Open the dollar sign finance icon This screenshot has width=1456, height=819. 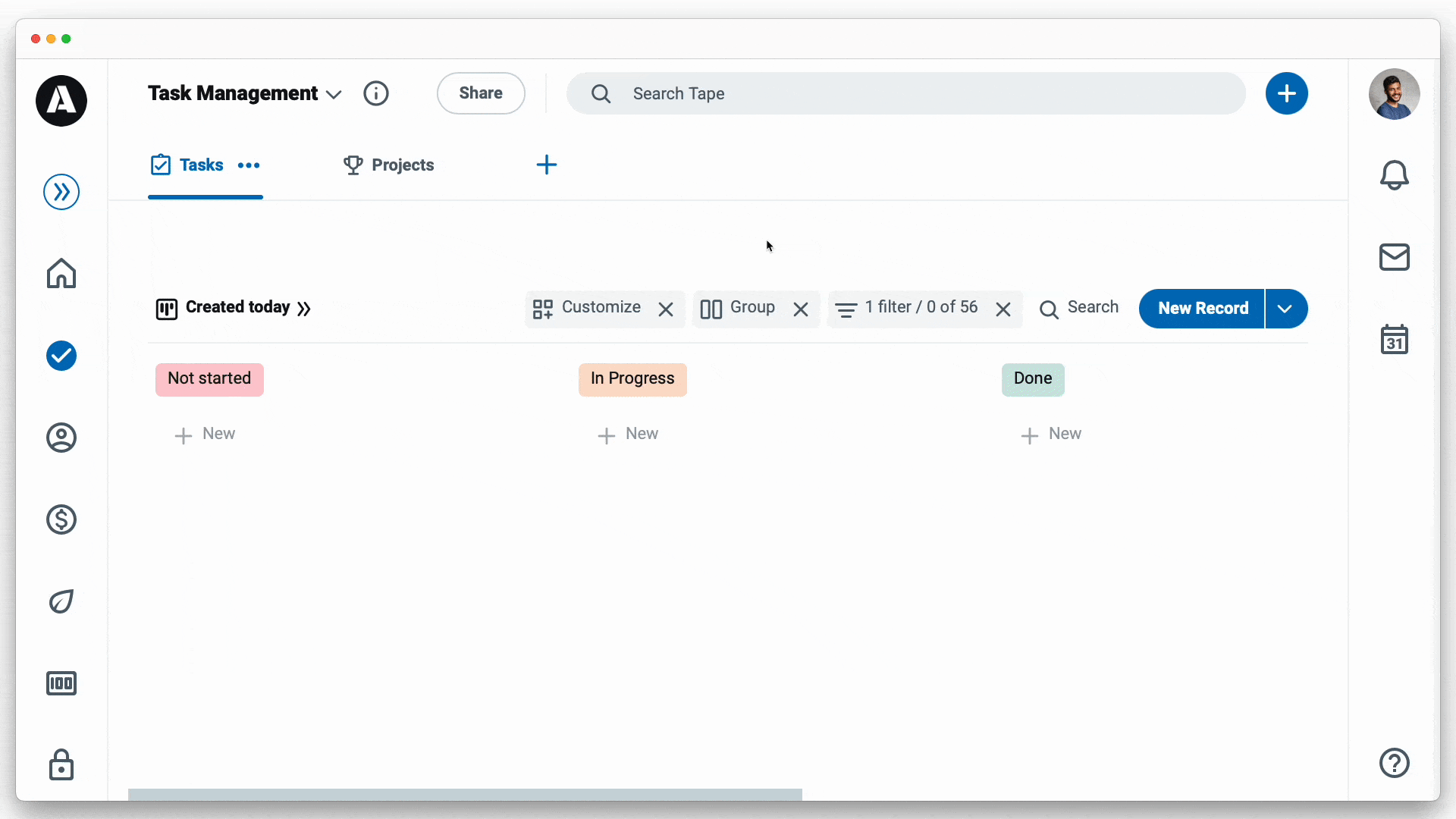pos(61,519)
